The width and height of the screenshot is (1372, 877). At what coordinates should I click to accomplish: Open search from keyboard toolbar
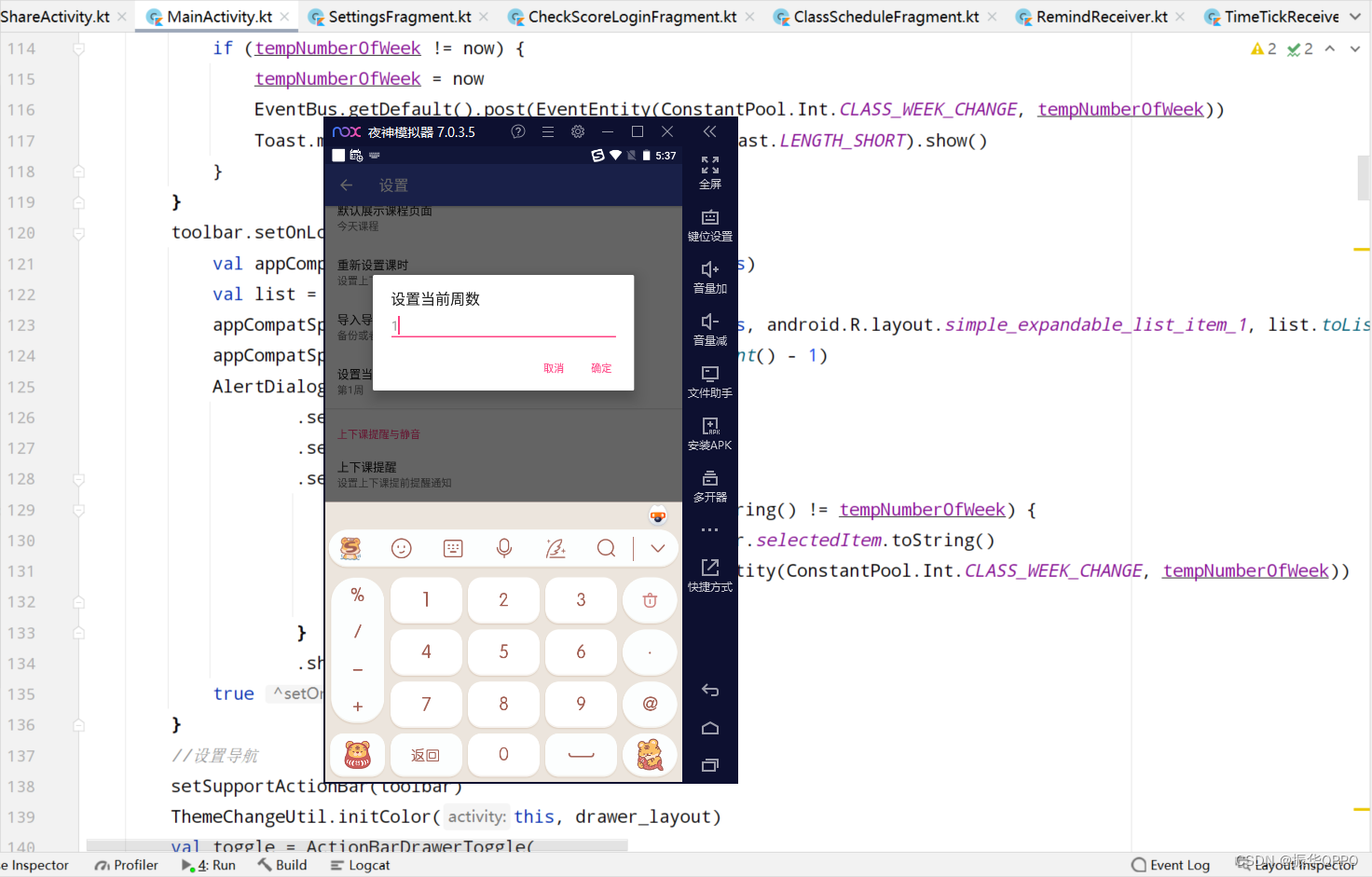606,548
